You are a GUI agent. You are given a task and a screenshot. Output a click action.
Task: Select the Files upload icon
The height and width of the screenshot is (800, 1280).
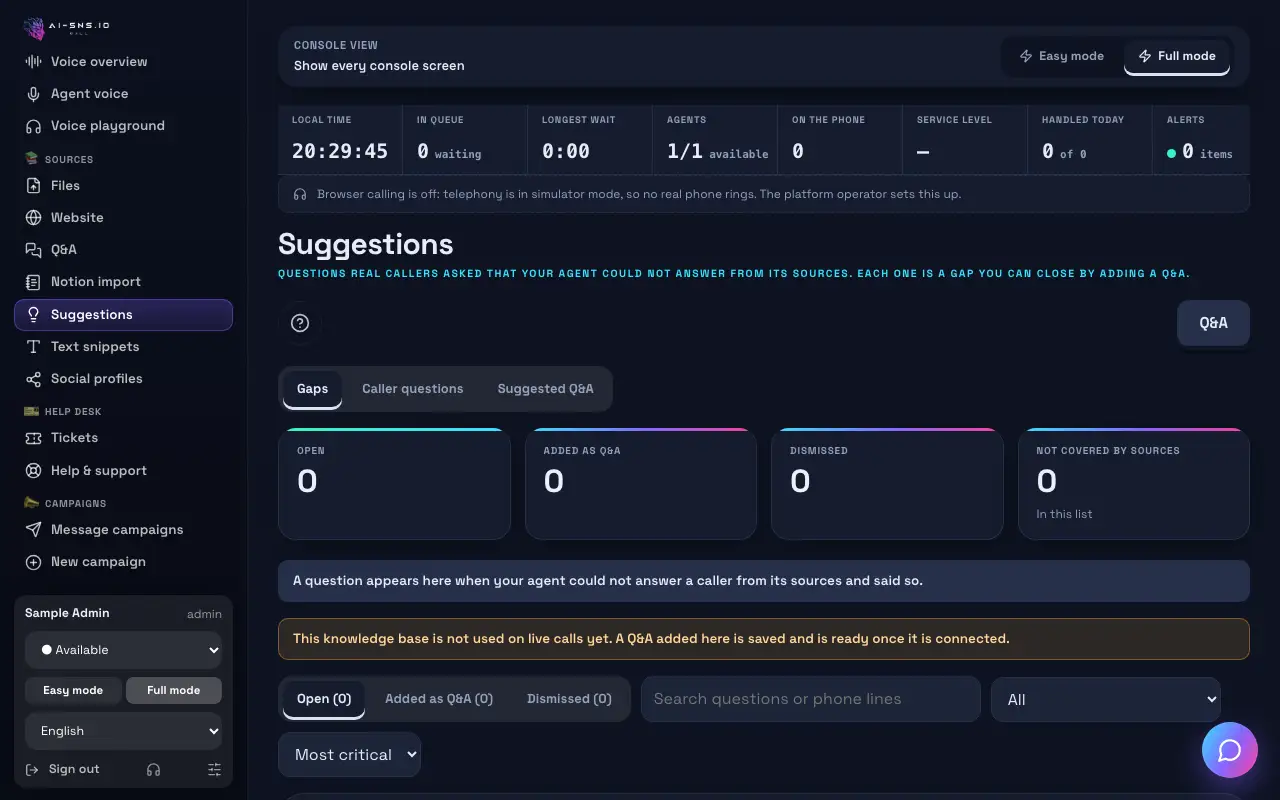(x=33, y=186)
